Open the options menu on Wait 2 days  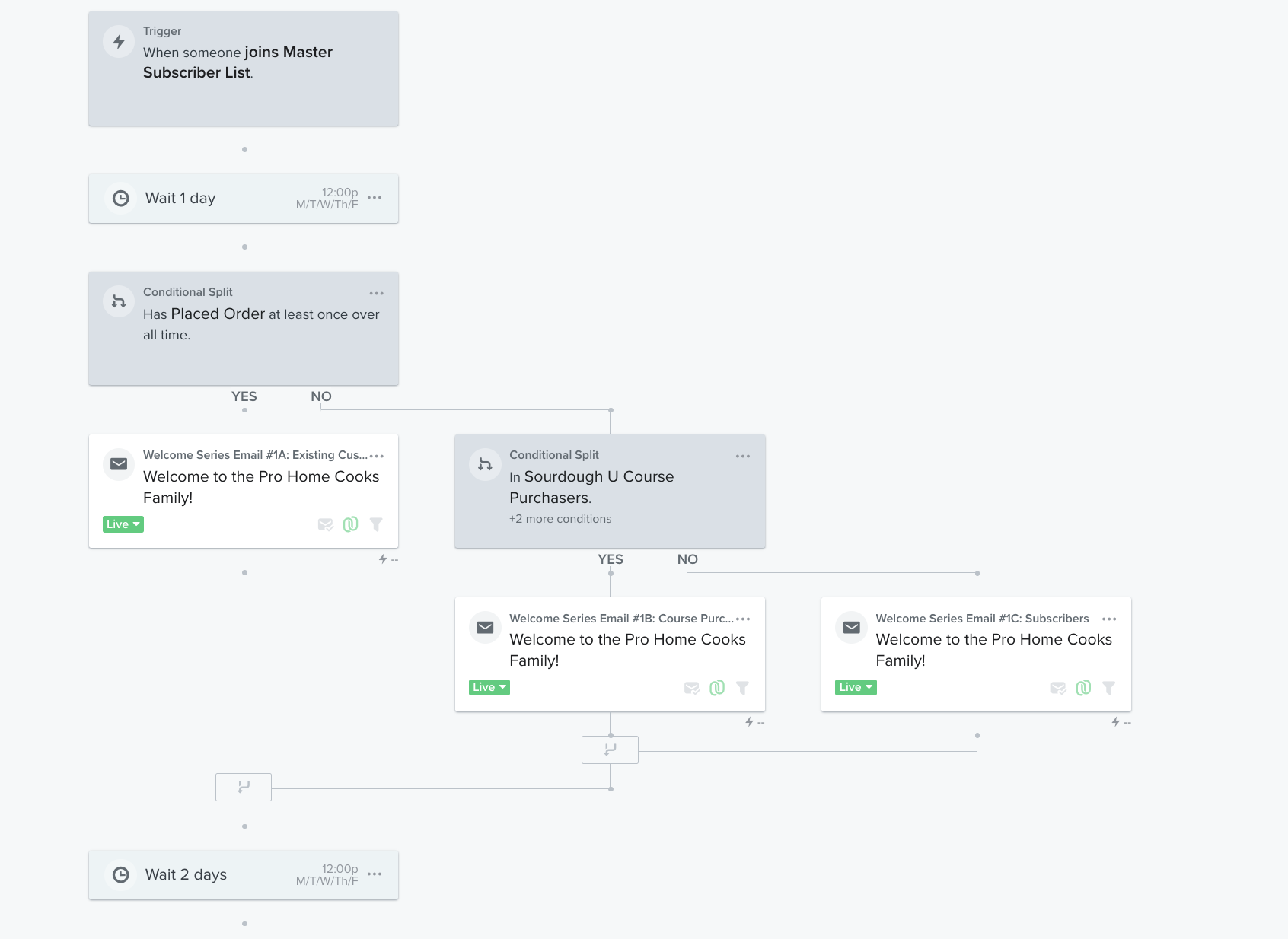(375, 874)
